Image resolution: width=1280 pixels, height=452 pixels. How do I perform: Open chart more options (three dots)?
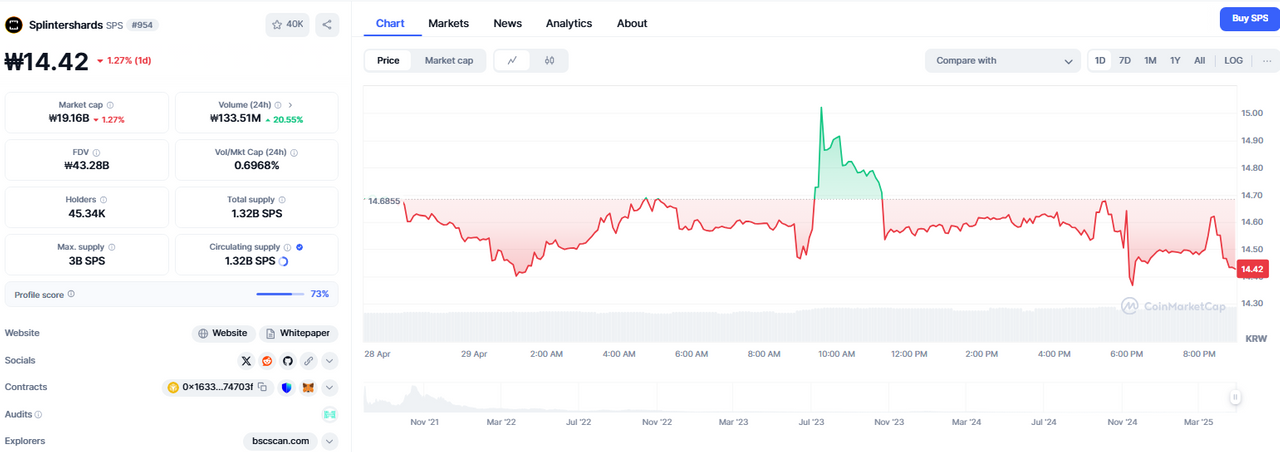1267,61
